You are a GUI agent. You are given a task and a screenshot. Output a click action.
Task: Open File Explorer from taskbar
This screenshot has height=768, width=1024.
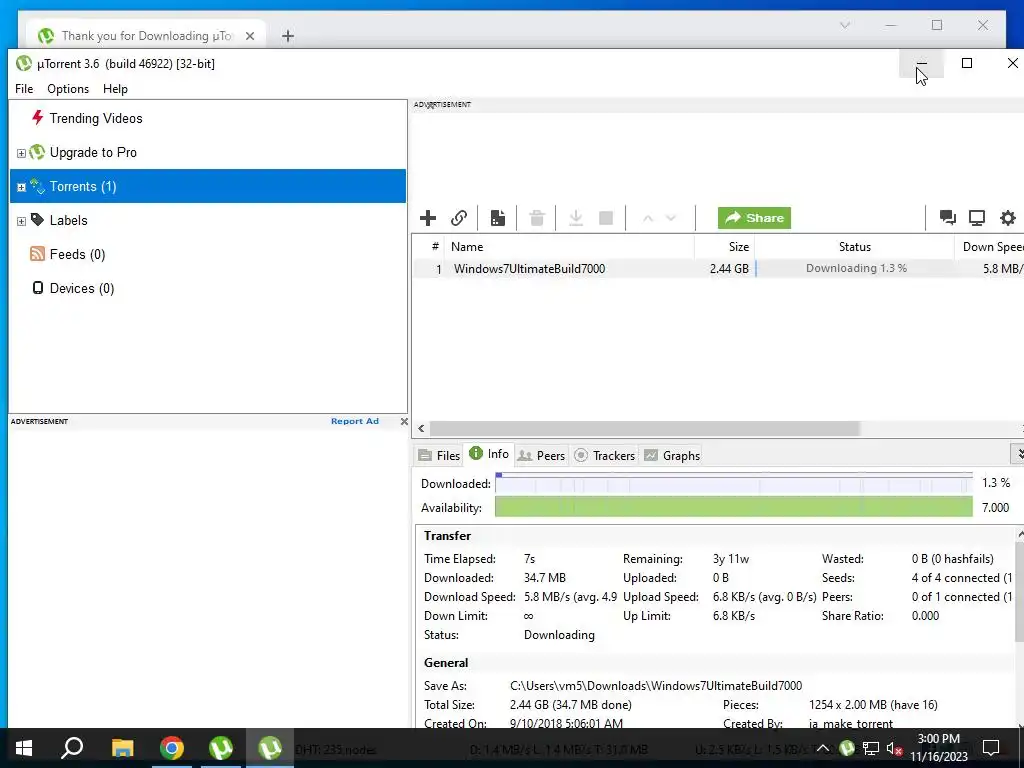point(122,748)
